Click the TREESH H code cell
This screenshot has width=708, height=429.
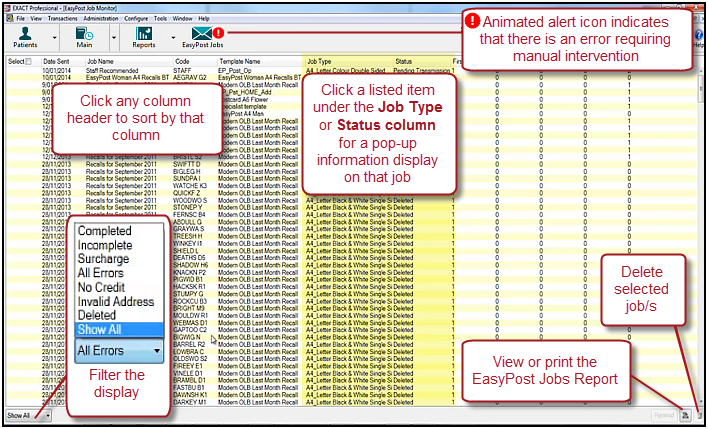188,236
